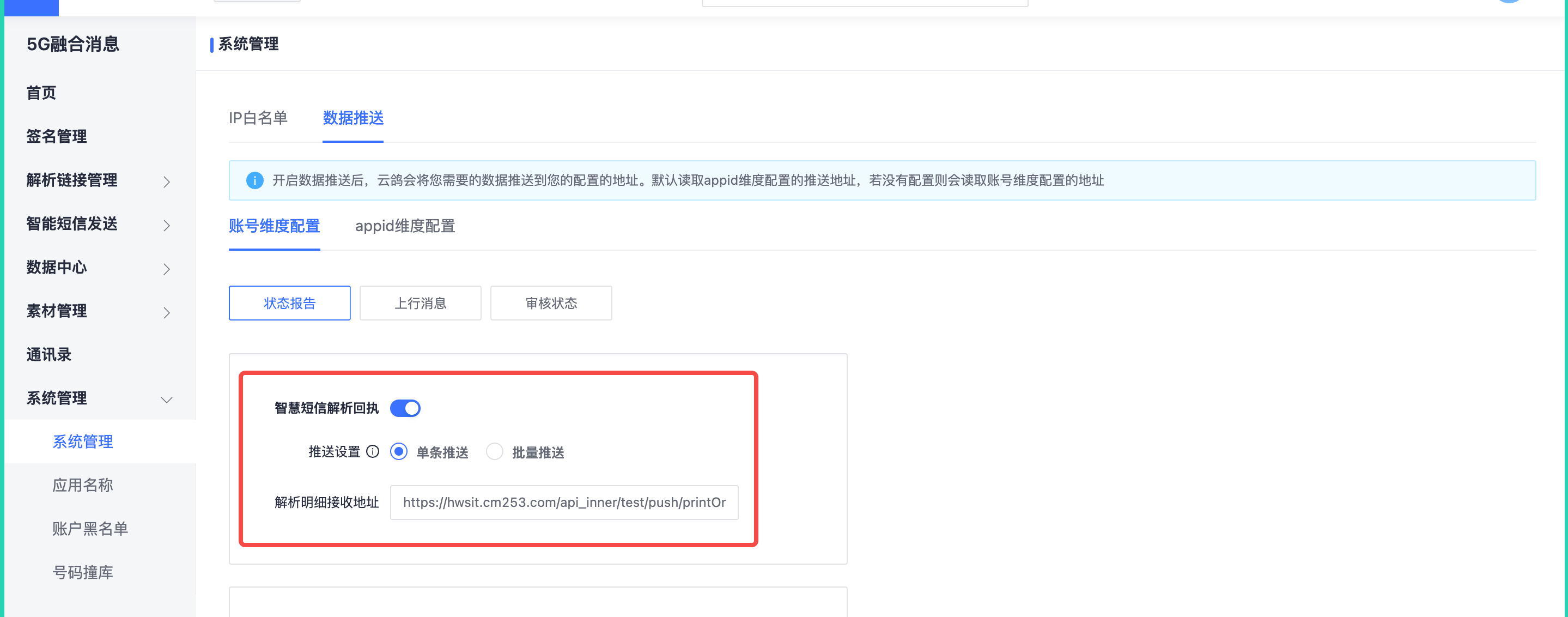Click the 上行消息 button
This screenshot has width=1568, height=617.
[x=420, y=303]
